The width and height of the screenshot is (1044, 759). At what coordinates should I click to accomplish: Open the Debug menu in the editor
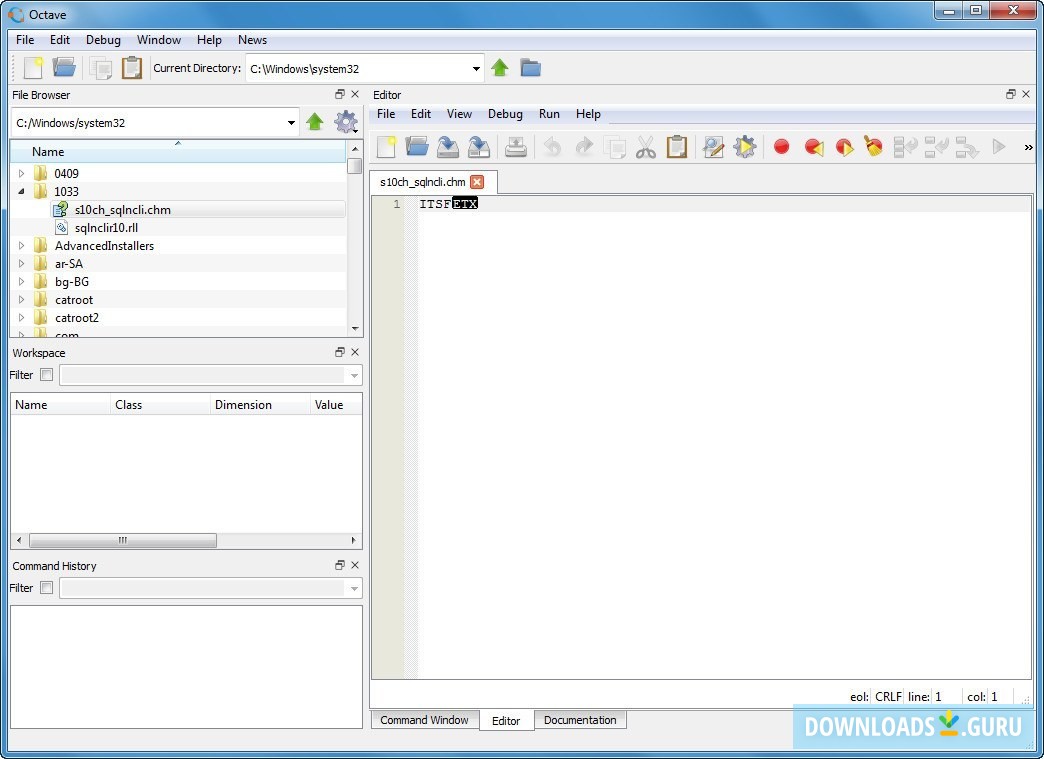coord(505,114)
